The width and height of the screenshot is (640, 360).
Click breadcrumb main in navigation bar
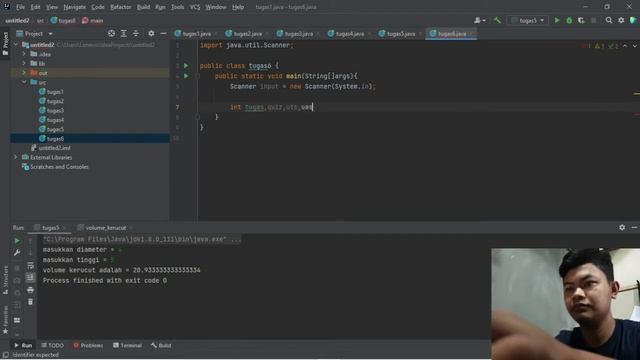tap(92, 20)
